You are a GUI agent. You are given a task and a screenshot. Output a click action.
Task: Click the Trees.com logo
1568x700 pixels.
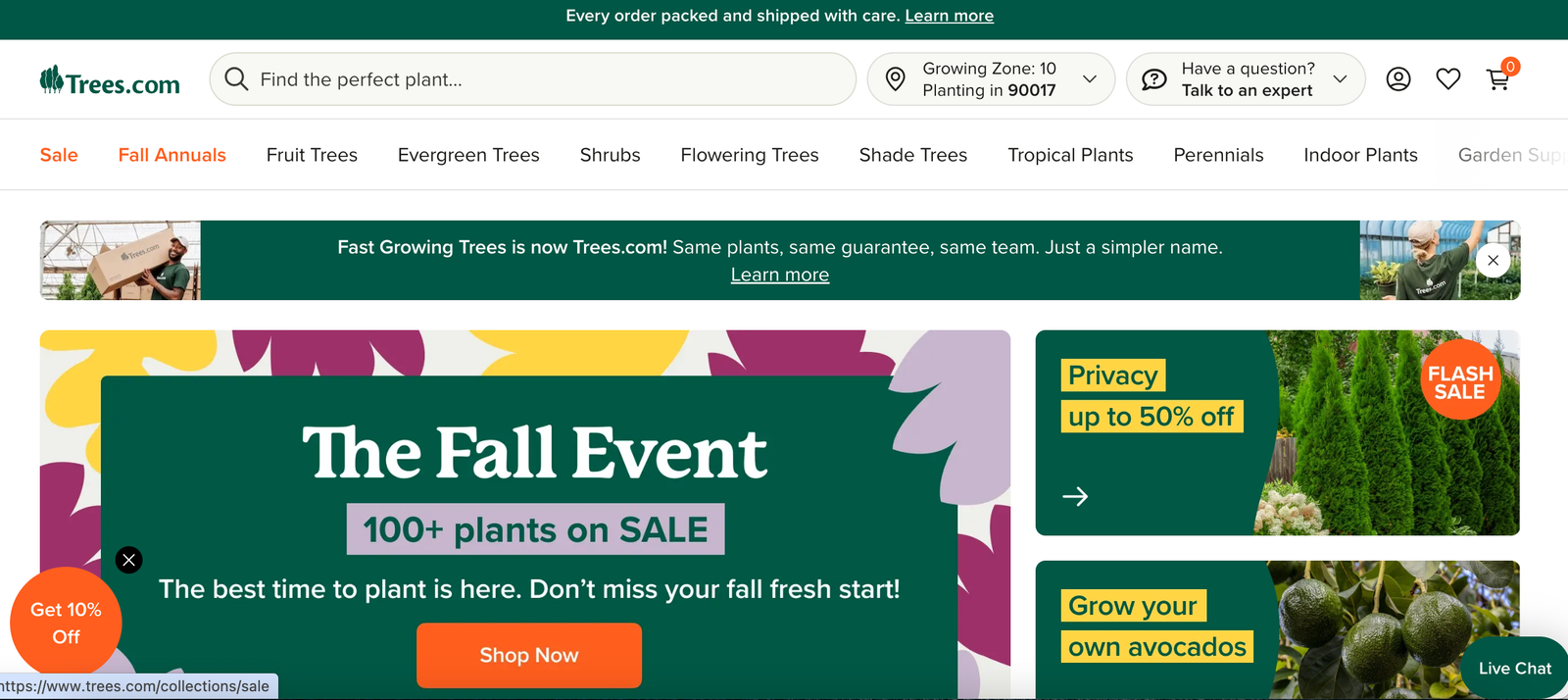110,81
